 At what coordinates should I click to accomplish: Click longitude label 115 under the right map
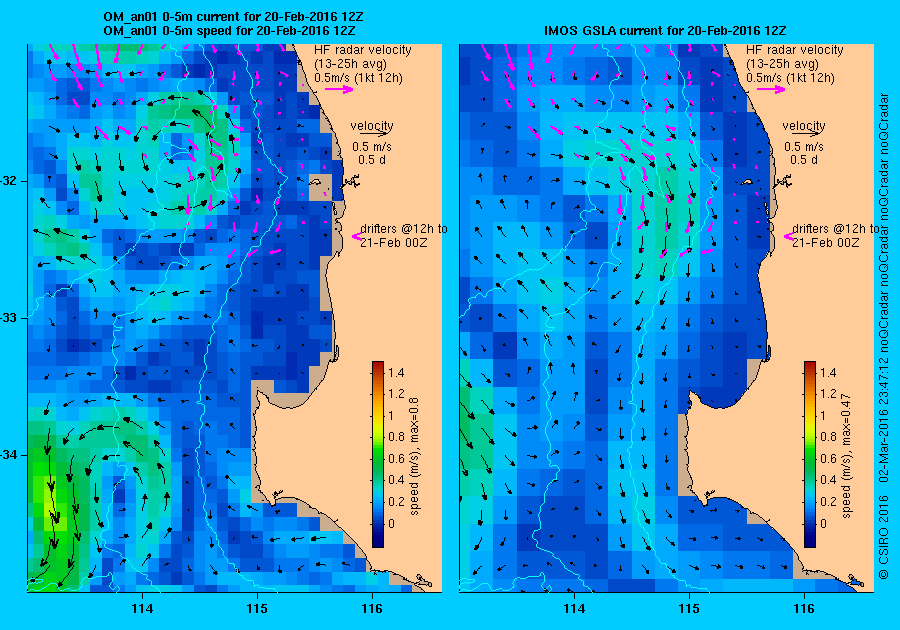(689, 609)
